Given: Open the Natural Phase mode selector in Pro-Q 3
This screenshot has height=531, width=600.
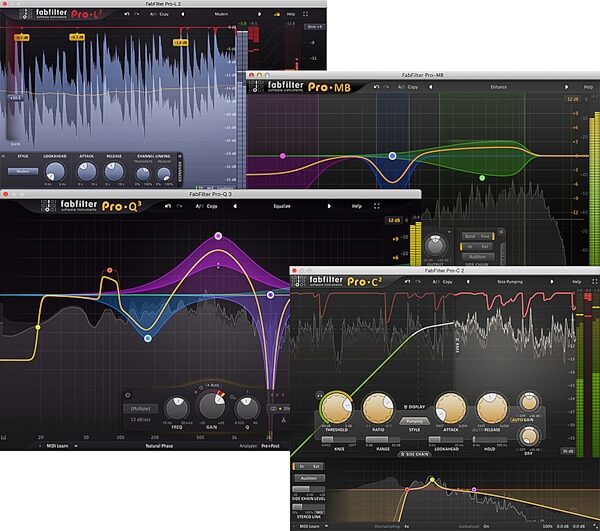Looking at the screenshot, I should point(159,446).
